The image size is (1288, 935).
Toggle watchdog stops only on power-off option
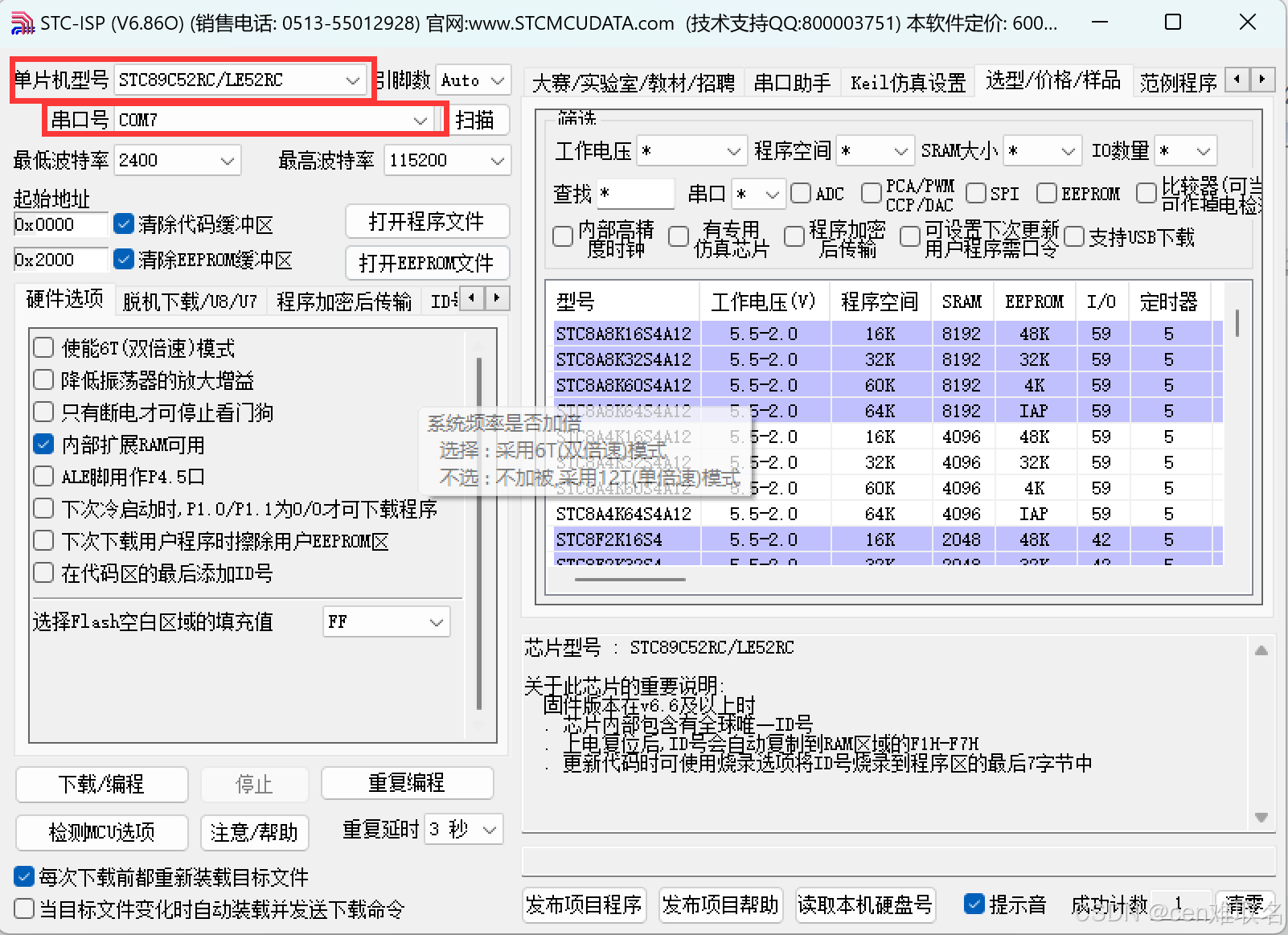point(43,412)
